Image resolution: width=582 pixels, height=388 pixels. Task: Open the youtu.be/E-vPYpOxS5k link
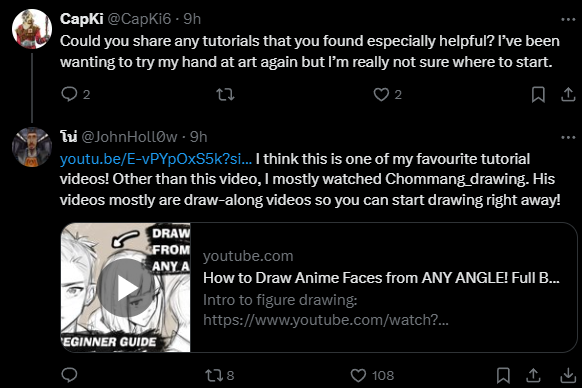click(x=156, y=159)
